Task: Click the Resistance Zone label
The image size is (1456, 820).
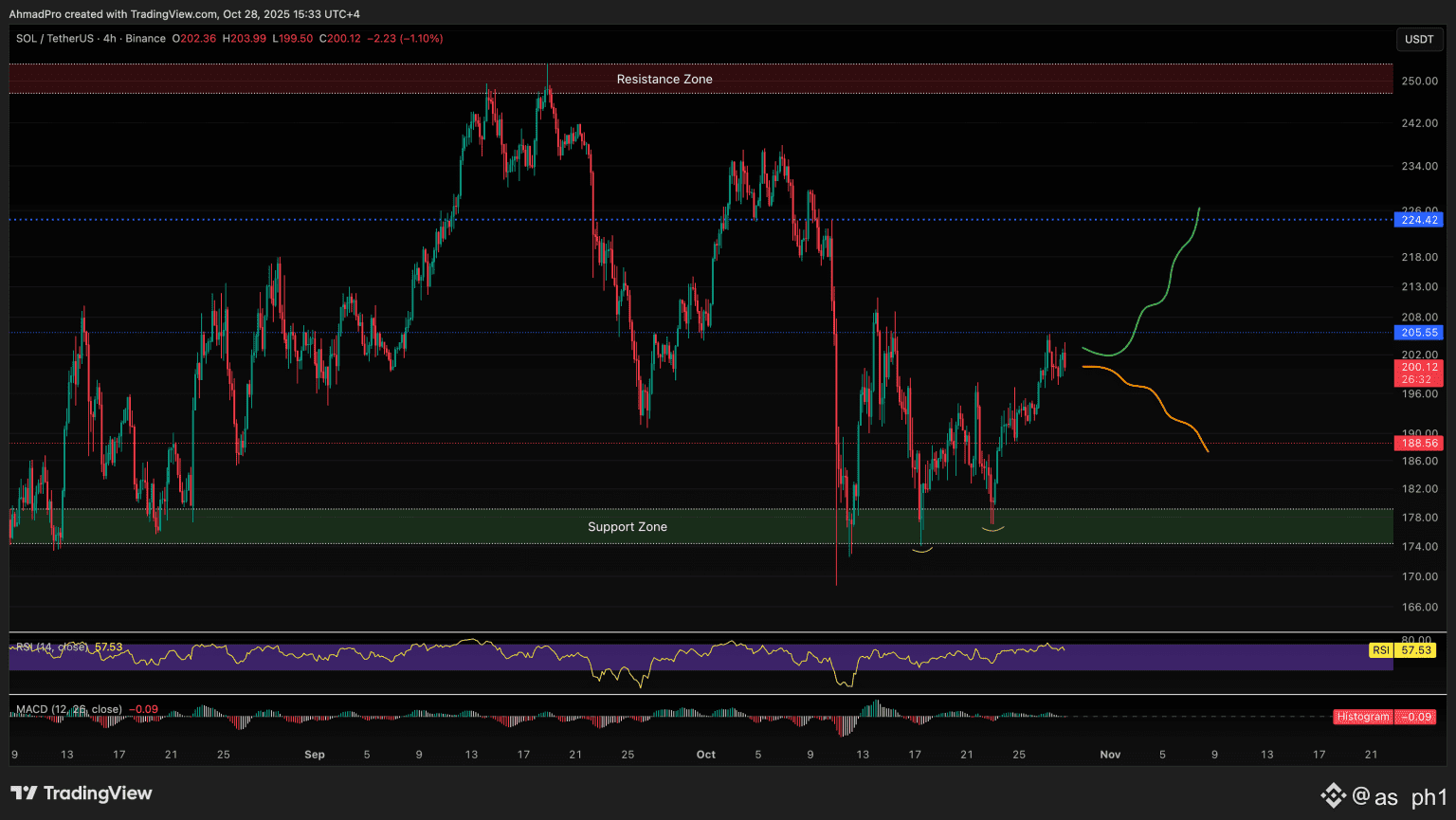Action: click(664, 80)
